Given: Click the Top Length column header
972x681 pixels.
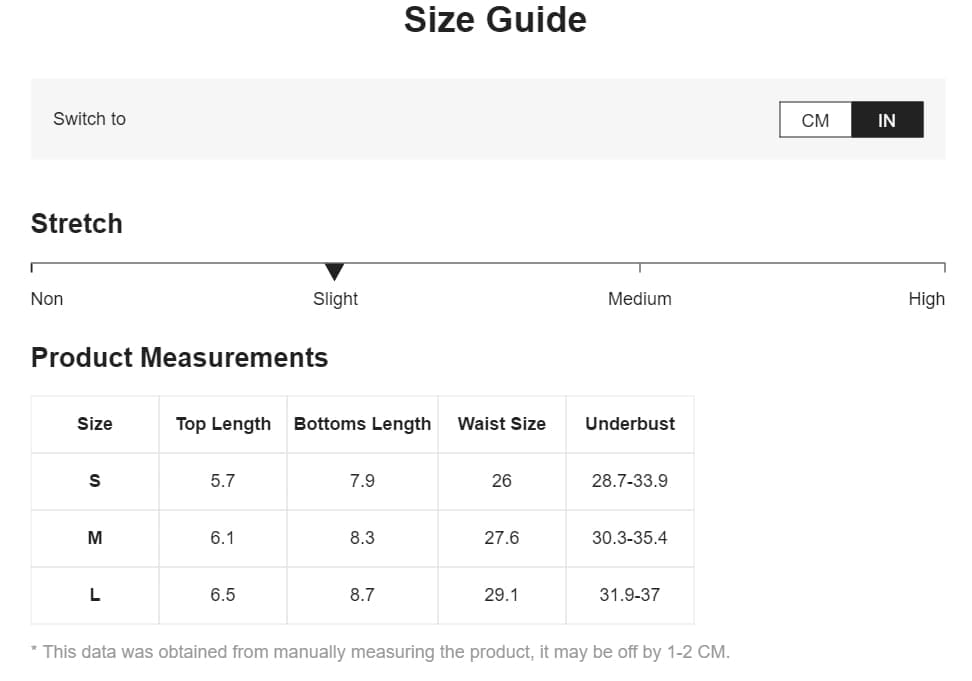Looking at the screenshot, I should click(223, 424).
